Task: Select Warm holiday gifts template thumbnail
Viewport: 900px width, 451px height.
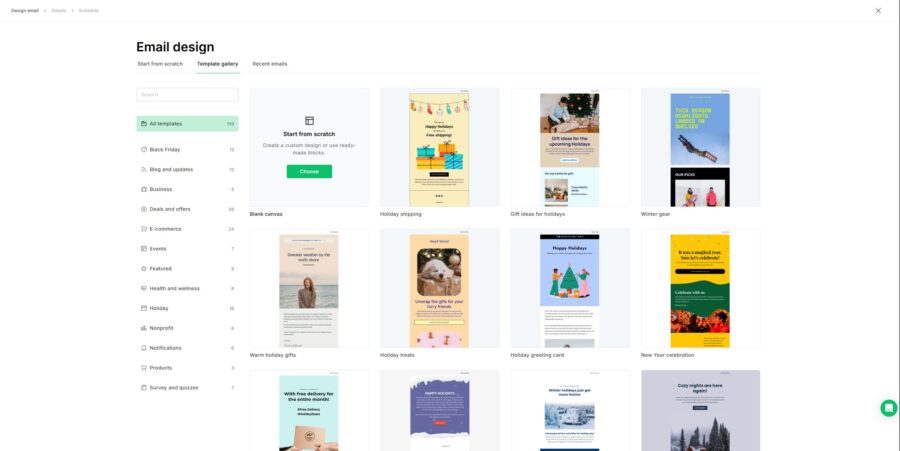Action: [x=309, y=288]
